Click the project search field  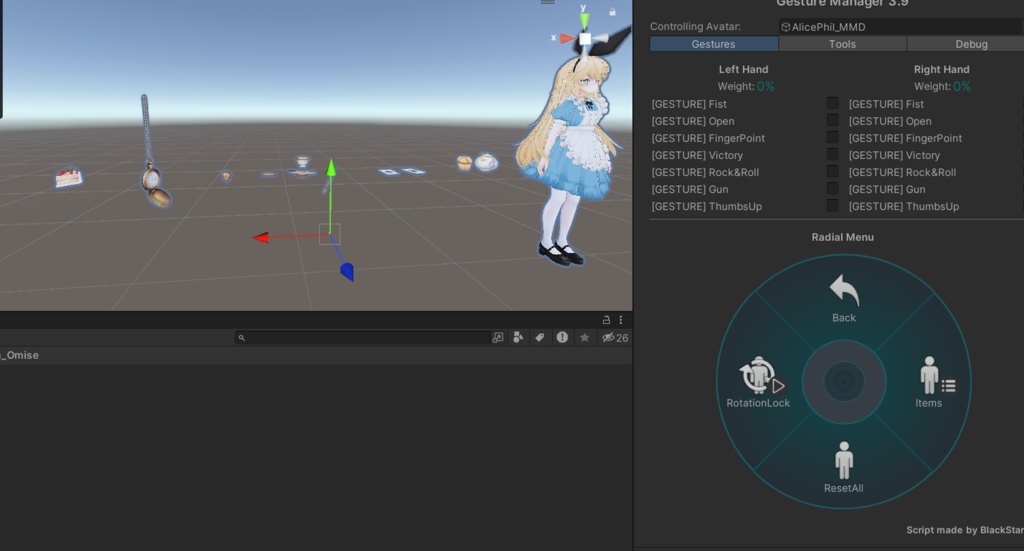[x=362, y=338]
